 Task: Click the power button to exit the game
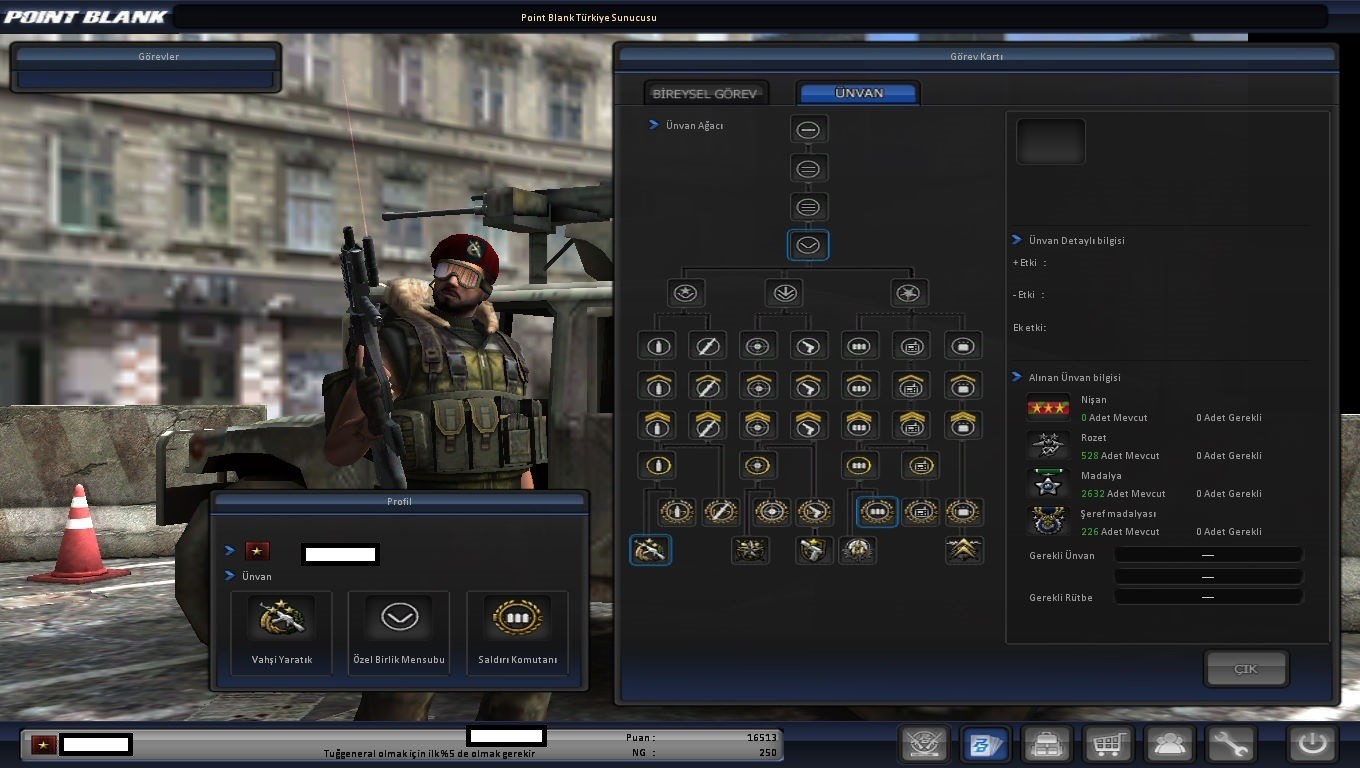point(1312,744)
